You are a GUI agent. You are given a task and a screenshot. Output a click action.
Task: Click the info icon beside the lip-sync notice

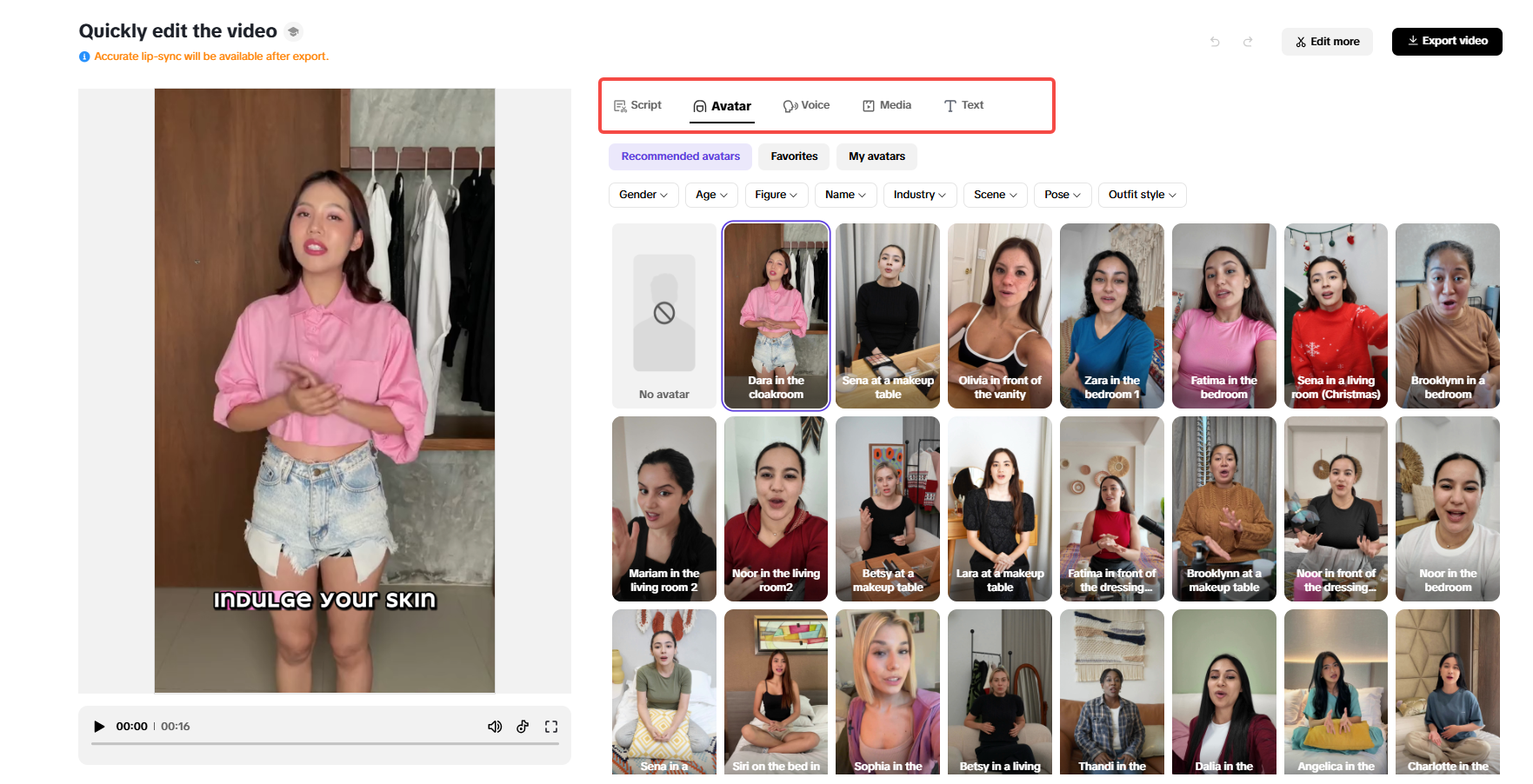click(84, 56)
